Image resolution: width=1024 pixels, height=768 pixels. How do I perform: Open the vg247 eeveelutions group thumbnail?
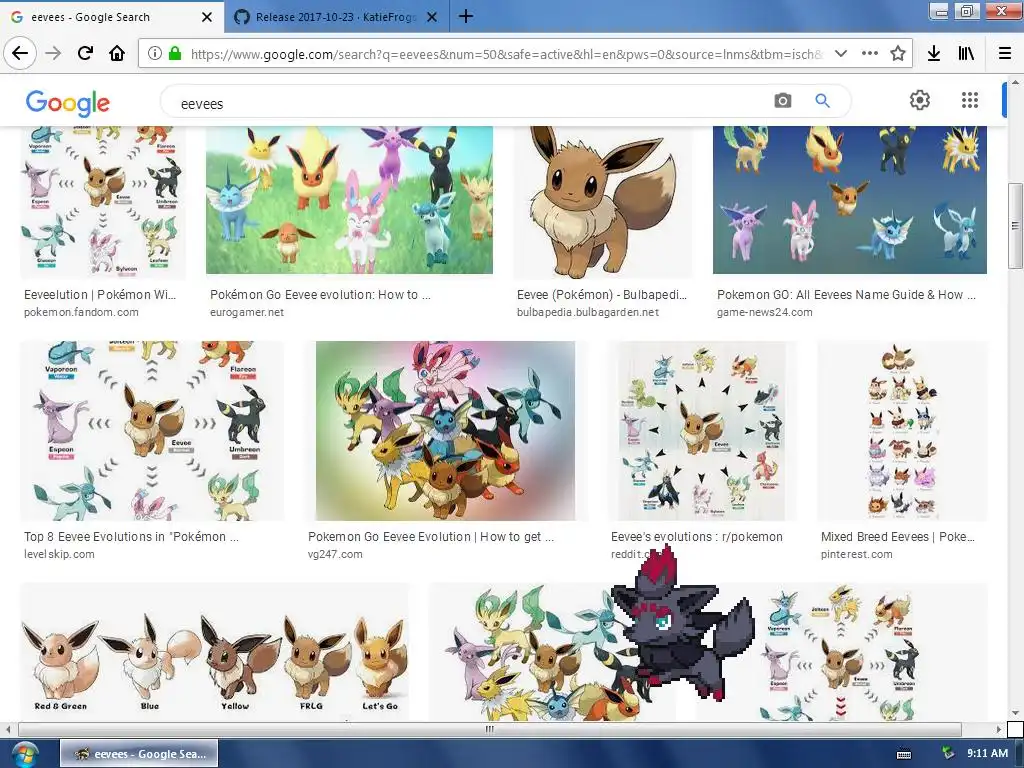[x=445, y=431]
